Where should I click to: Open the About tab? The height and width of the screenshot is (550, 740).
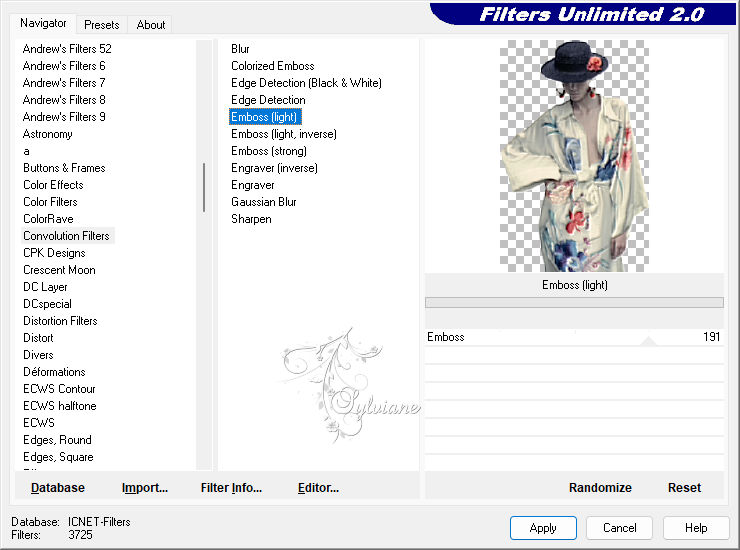point(151,25)
